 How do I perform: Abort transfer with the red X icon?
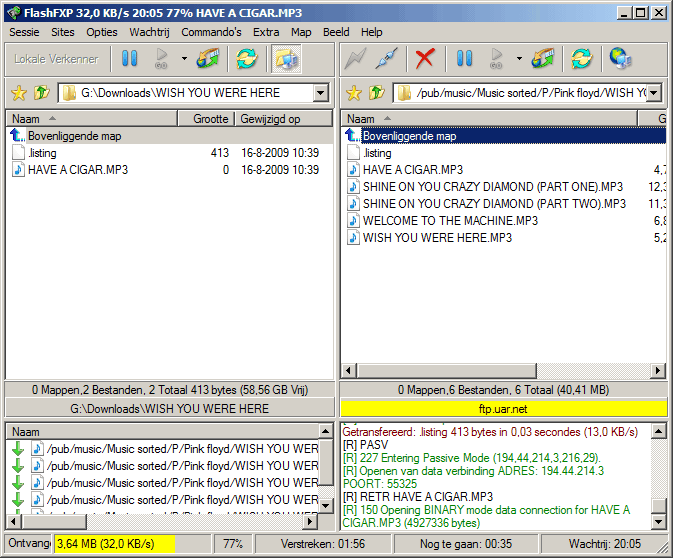click(x=424, y=58)
